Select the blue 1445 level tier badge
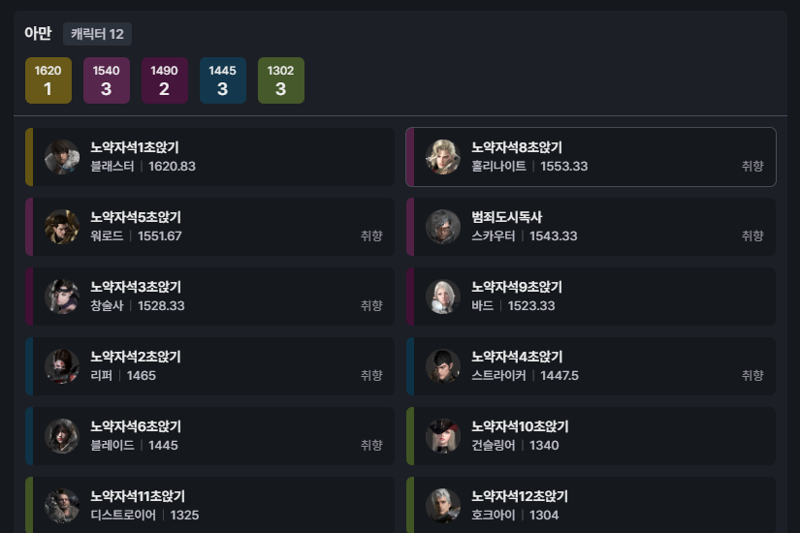This screenshot has width=800, height=533. coord(223,81)
